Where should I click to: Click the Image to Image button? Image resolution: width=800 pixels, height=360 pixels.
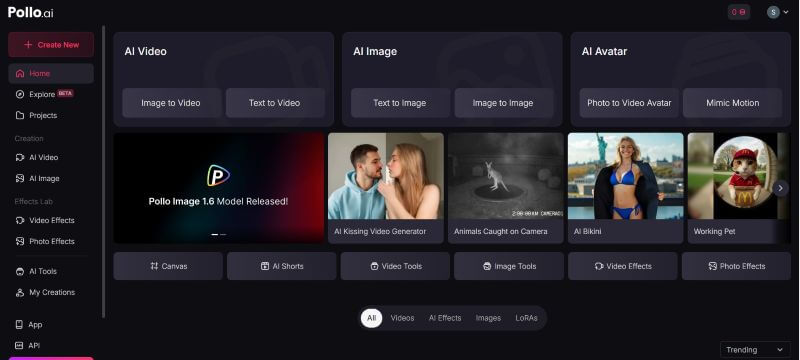[503, 103]
